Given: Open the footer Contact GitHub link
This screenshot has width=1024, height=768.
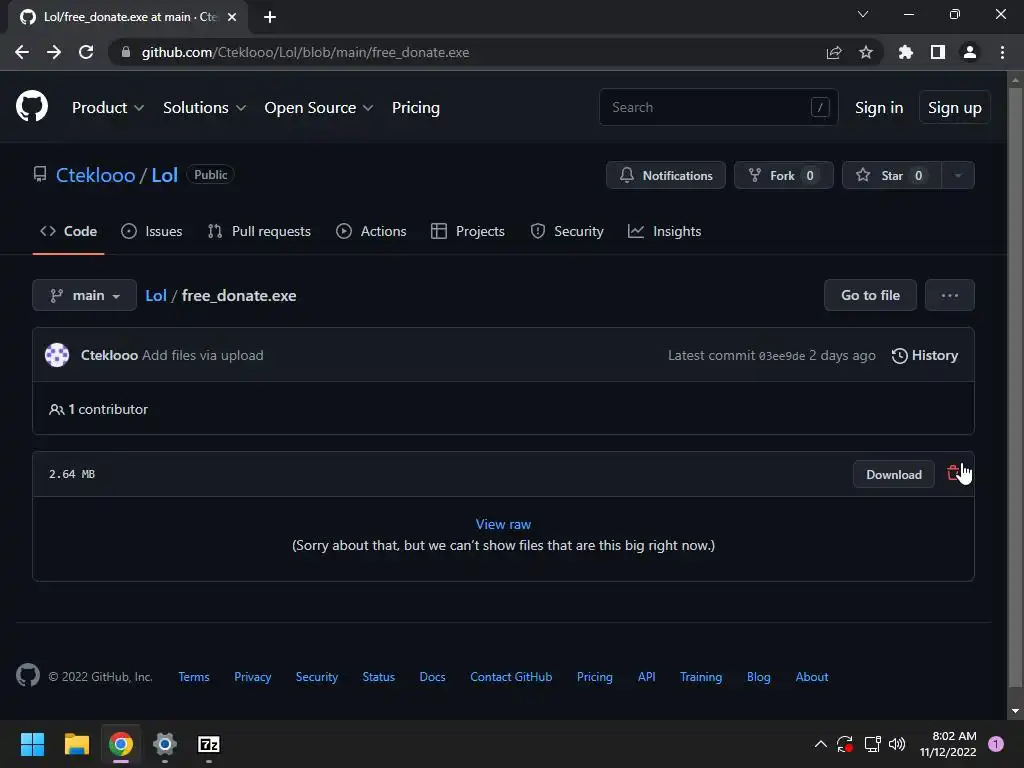Looking at the screenshot, I should (511, 677).
